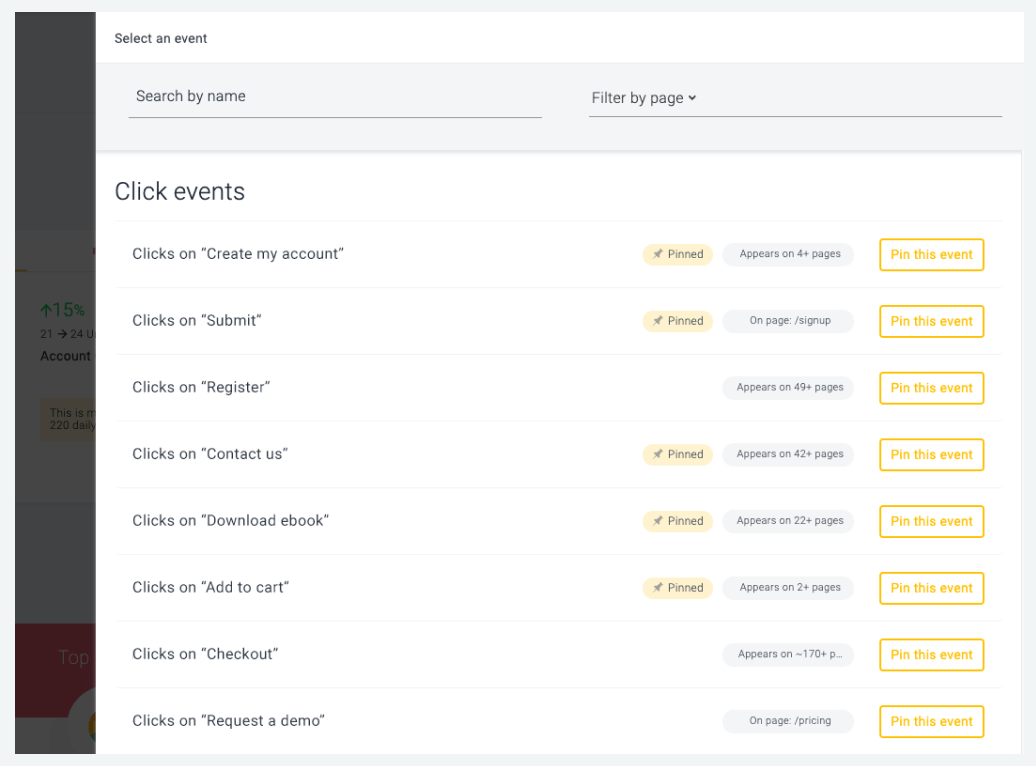Pin the "Register" click event
This screenshot has height=766, width=1036.
click(x=931, y=388)
